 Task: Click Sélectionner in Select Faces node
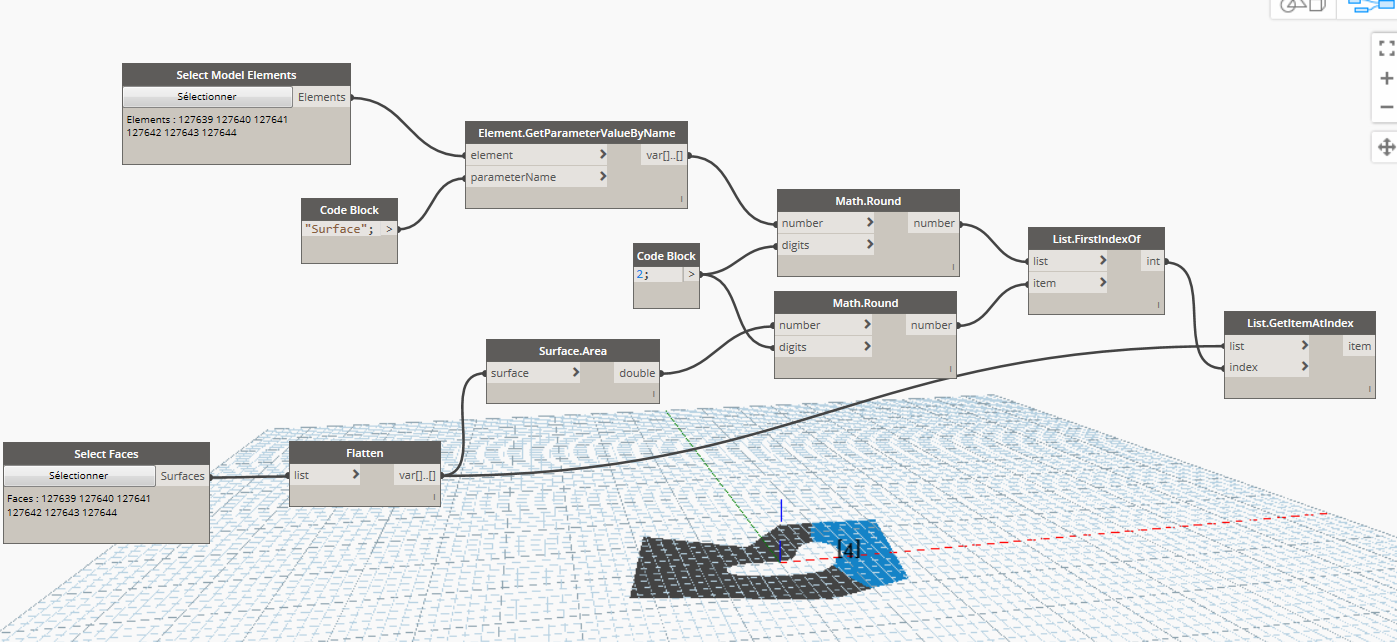coord(79,476)
